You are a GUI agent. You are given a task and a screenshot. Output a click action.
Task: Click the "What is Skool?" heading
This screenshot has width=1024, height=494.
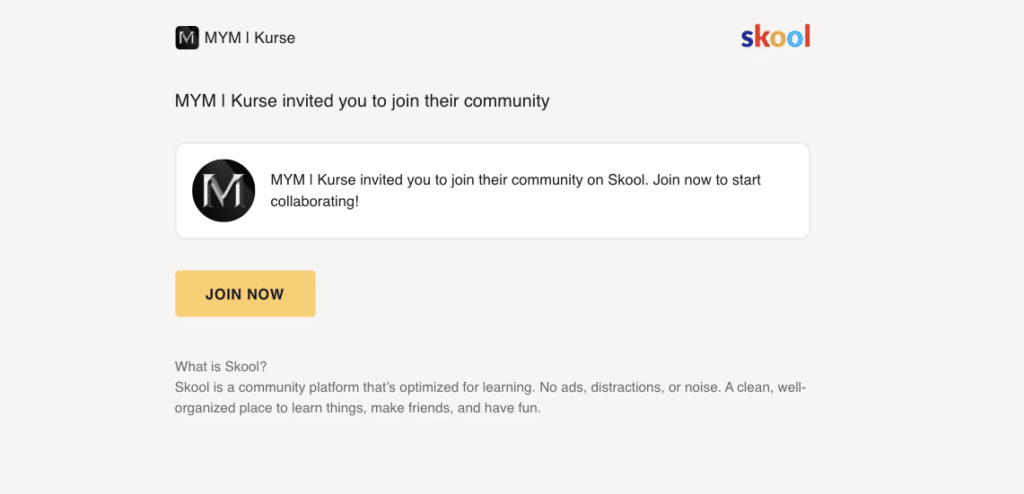point(221,367)
